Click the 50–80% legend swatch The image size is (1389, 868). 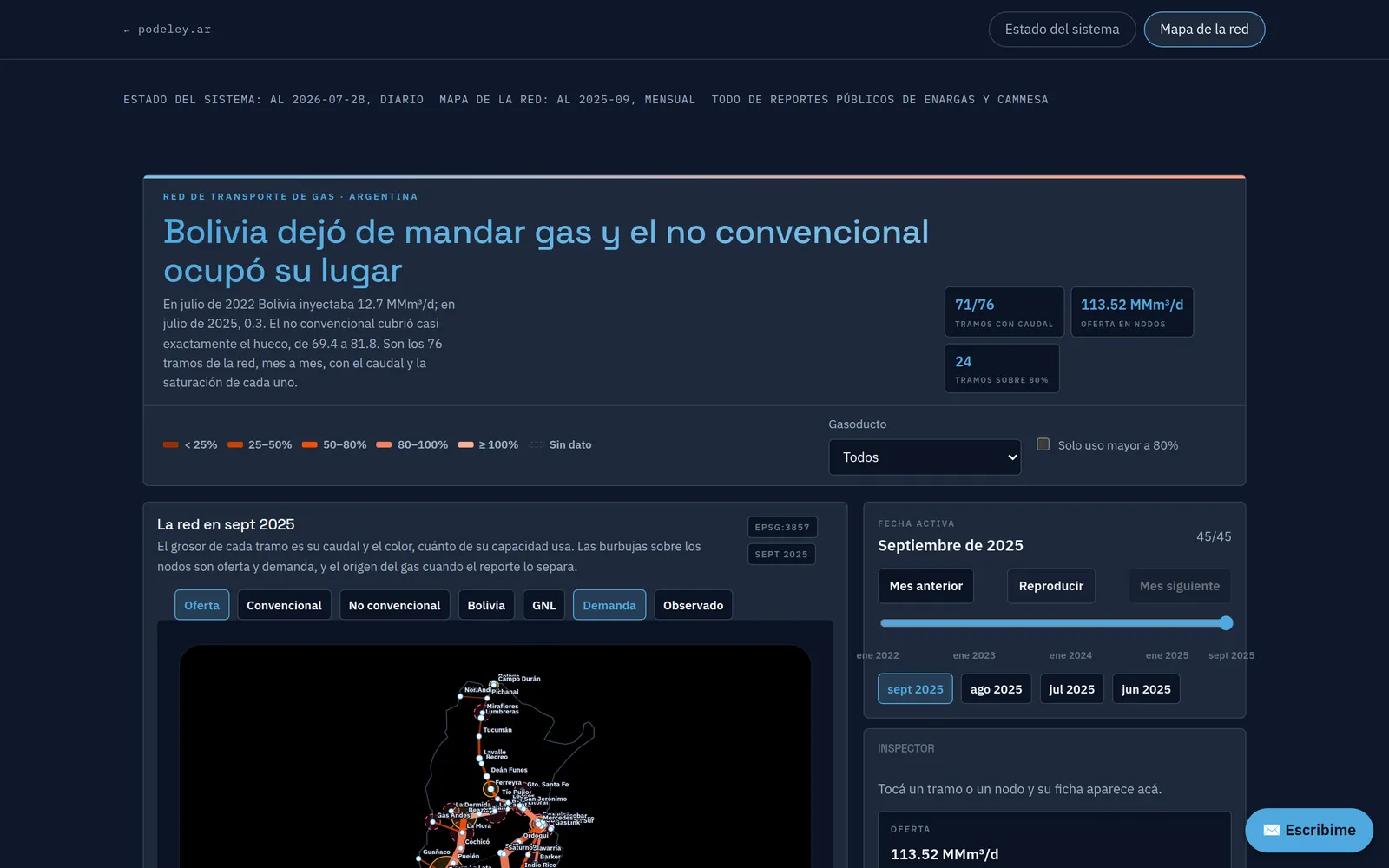tap(310, 444)
